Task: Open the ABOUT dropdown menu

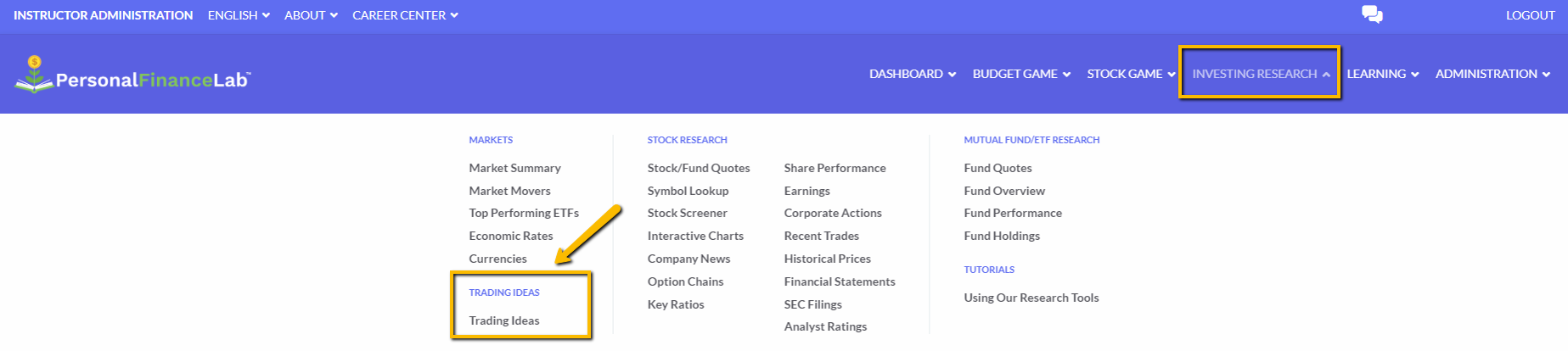Action: coord(311,15)
